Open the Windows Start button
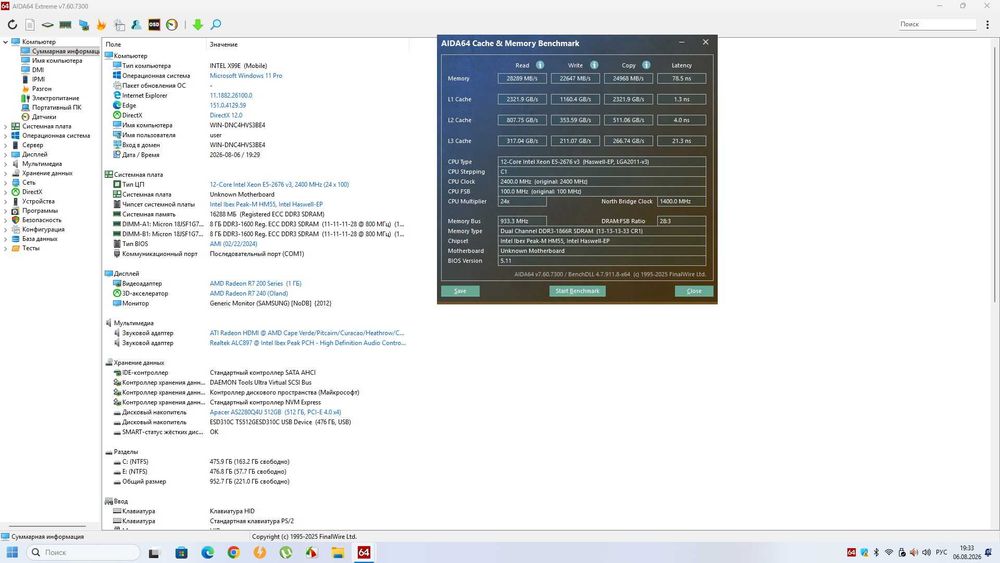 pyautogui.click(x=12, y=552)
